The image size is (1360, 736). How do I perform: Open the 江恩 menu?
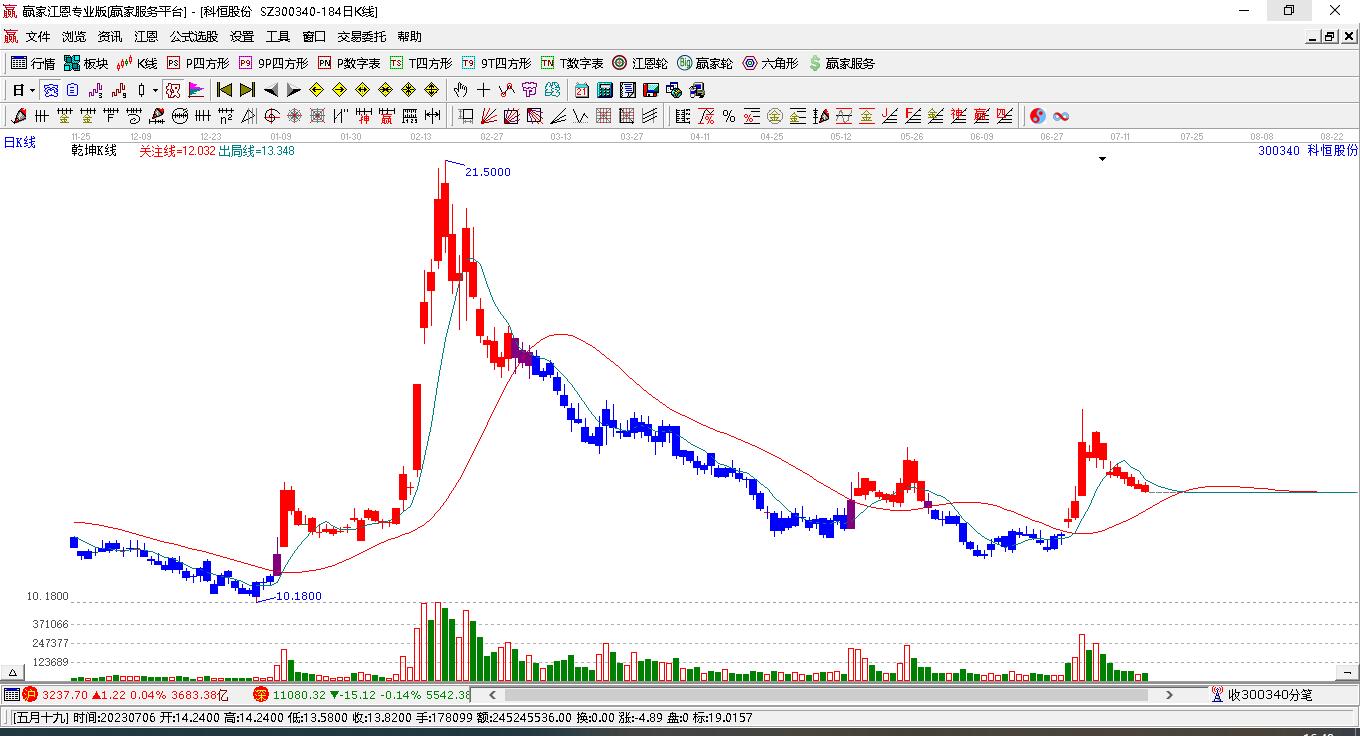146,37
